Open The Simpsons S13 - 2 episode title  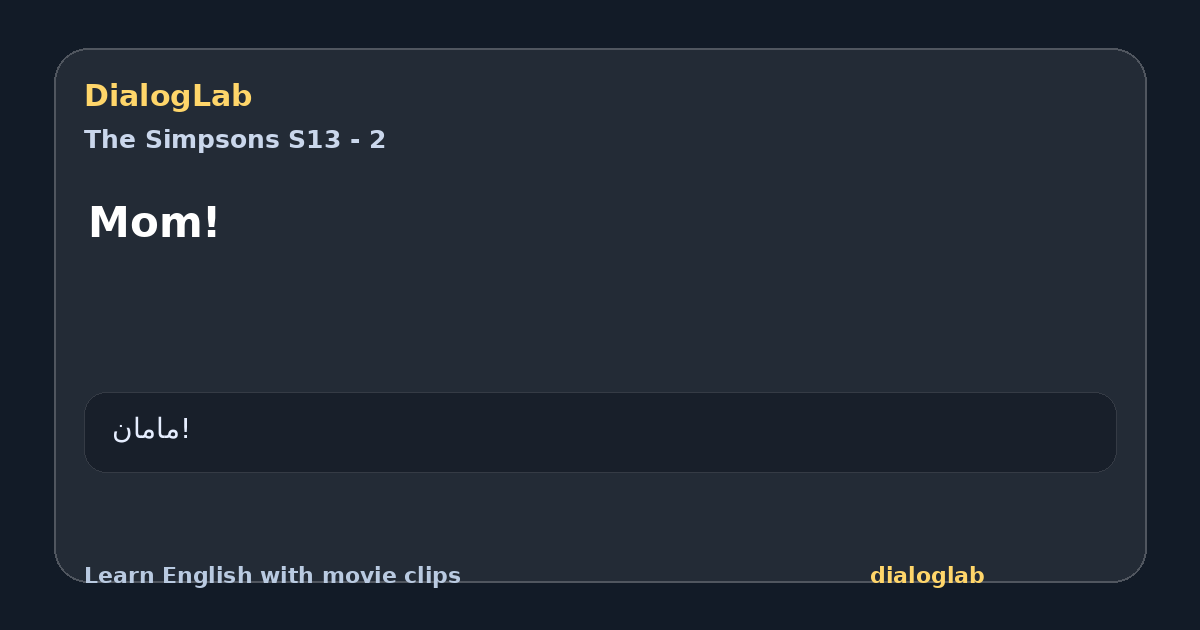(x=235, y=140)
